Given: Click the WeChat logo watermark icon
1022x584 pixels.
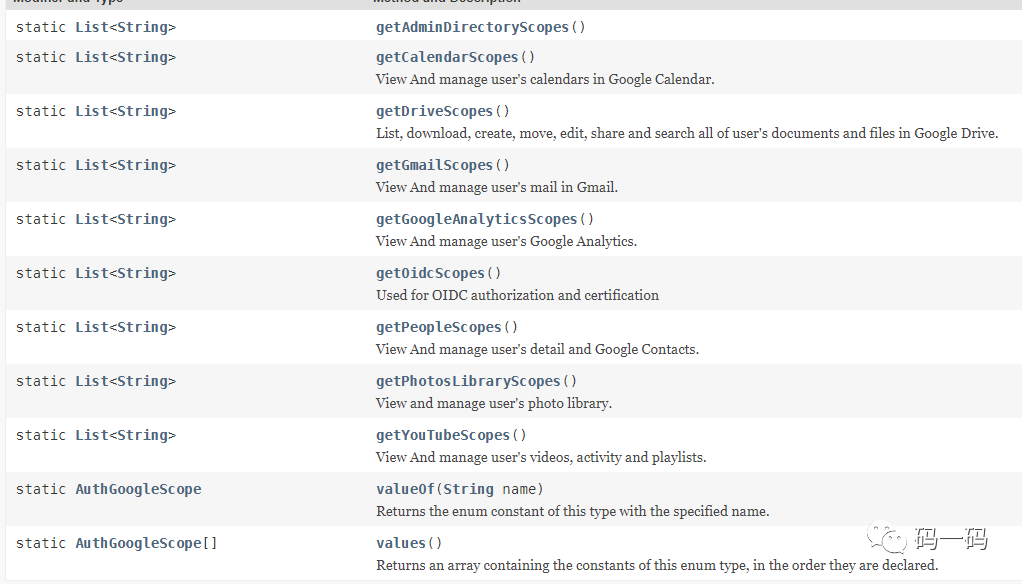Looking at the screenshot, I should coord(888,539).
